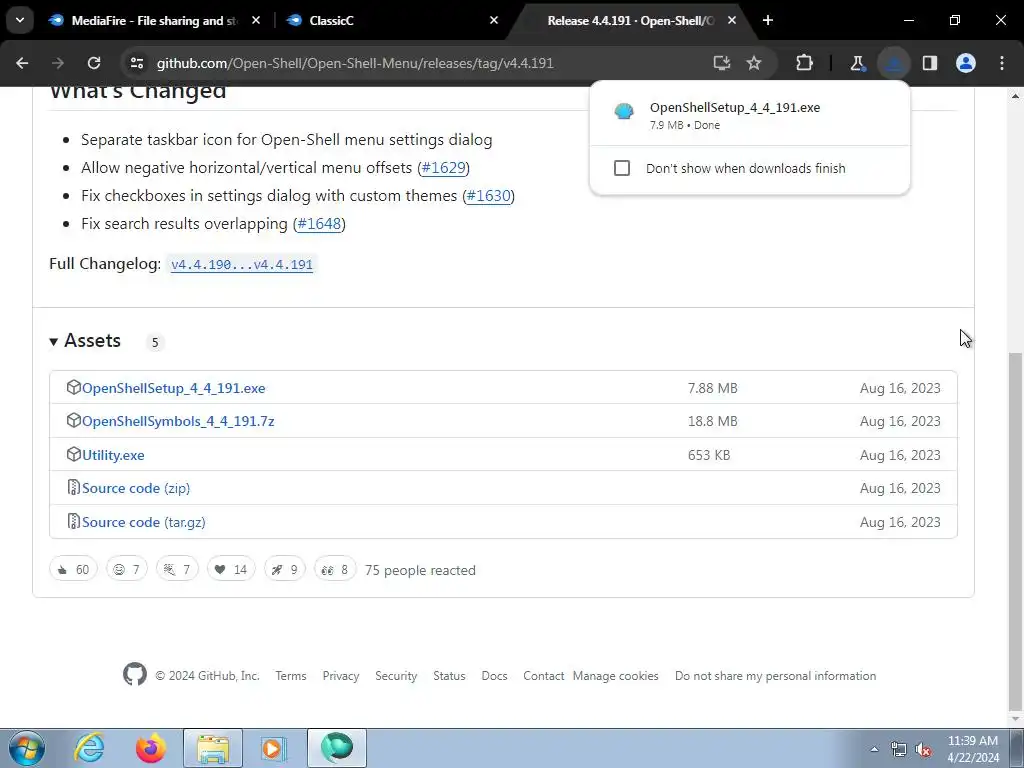The width and height of the screenshot is (1024, 768).
Task: Open a new browser tab
Action: click(x=768, y=20)
